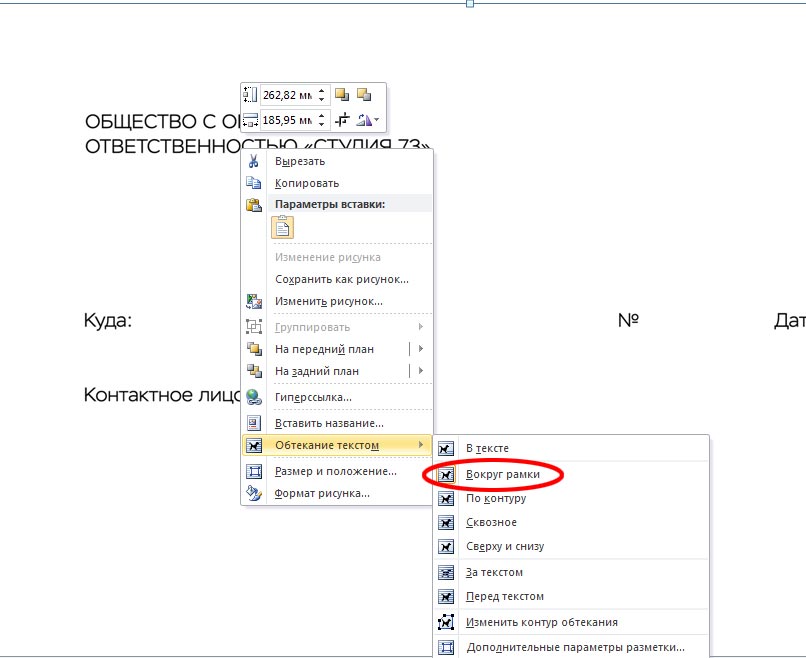Expand the На передний план submenu arrow
The image size is (806, 658).
(420, 349)
